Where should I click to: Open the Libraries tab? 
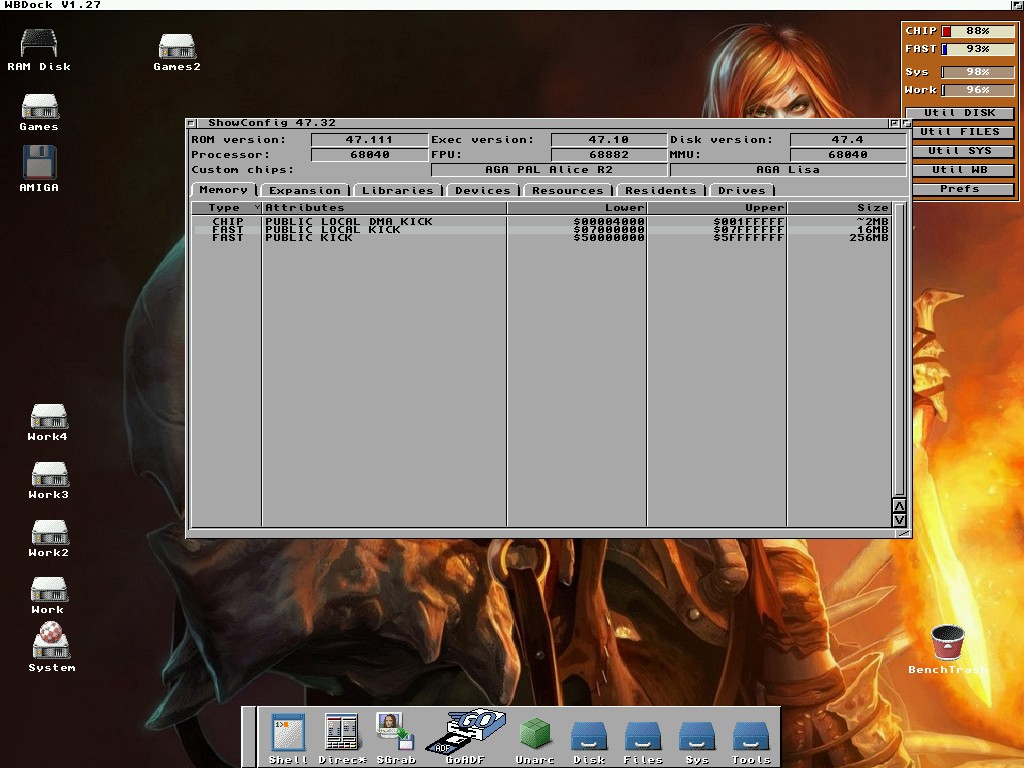tap(398, 190)
